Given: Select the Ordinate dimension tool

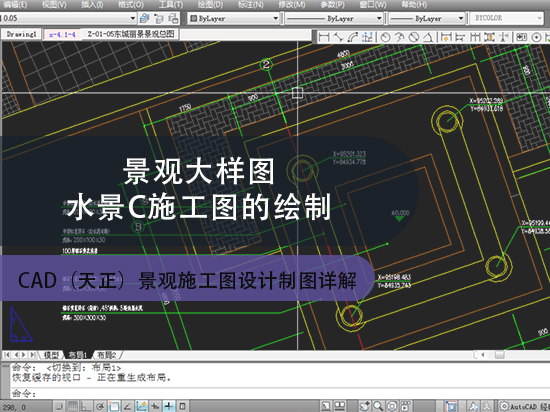Looking at the screenshot, I should coord(367,37).
